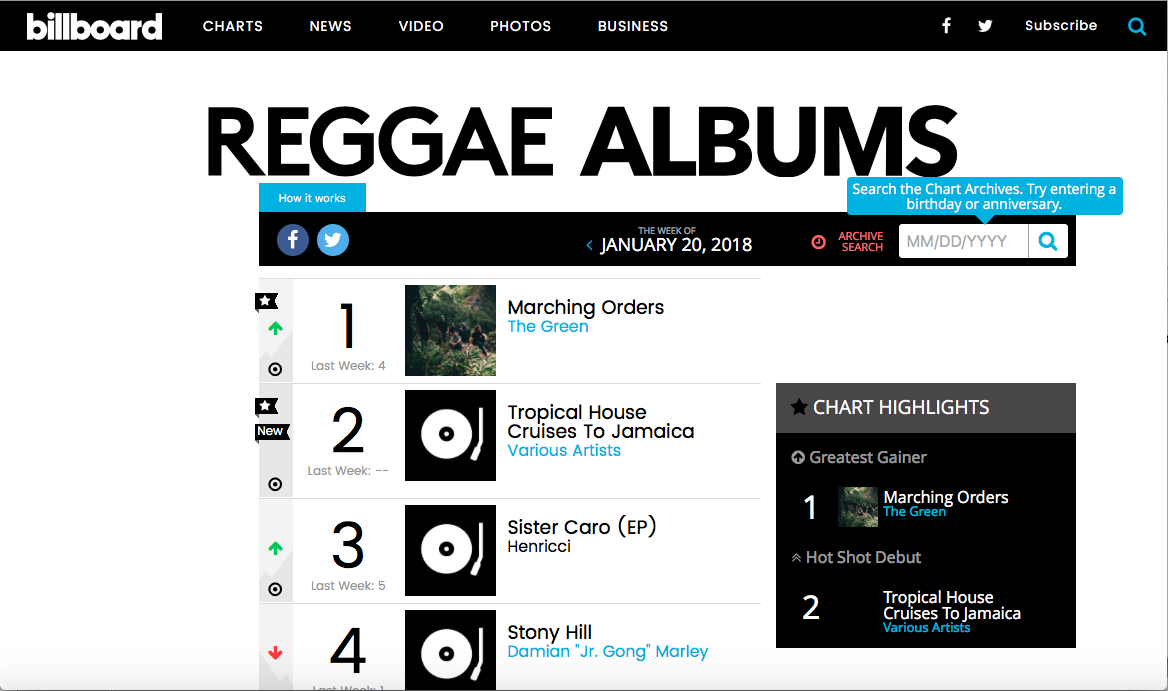Open Damian Jr. Gong Marley artist link

(x=607, y=651)
